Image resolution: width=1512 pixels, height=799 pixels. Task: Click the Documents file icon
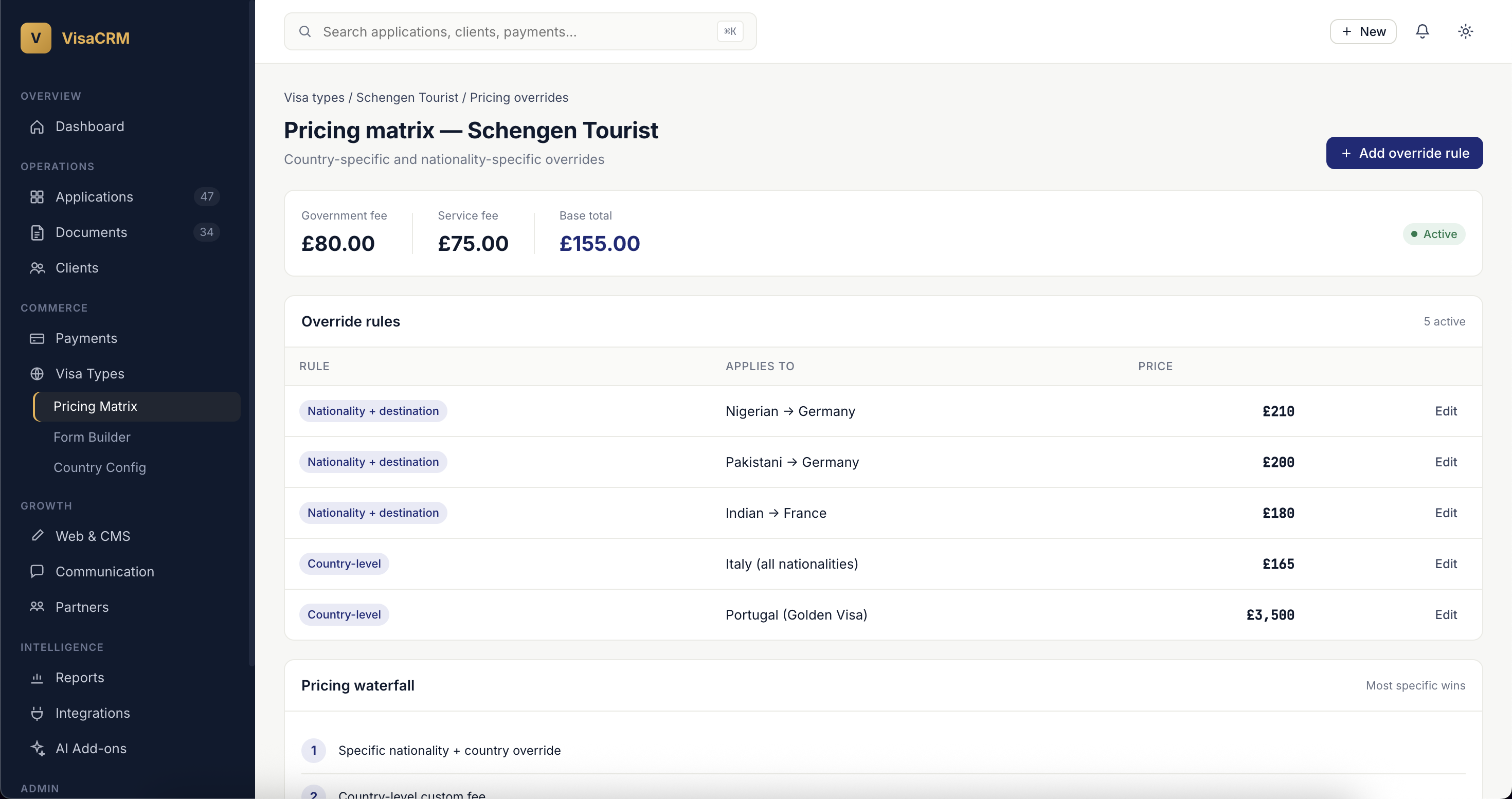(x=37, y=233)
